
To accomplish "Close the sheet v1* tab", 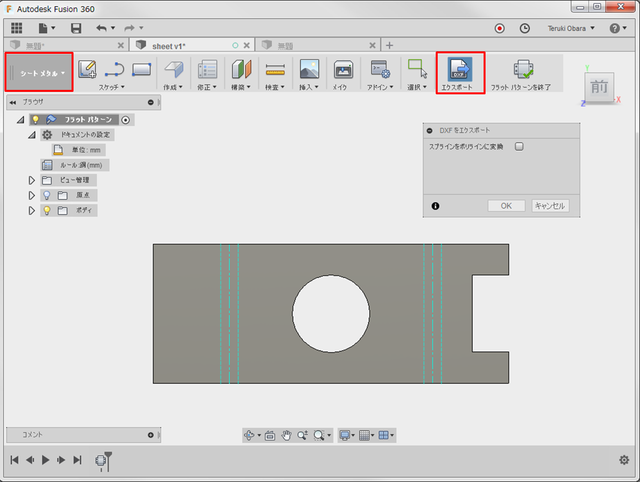I will [x=247, y=45].
